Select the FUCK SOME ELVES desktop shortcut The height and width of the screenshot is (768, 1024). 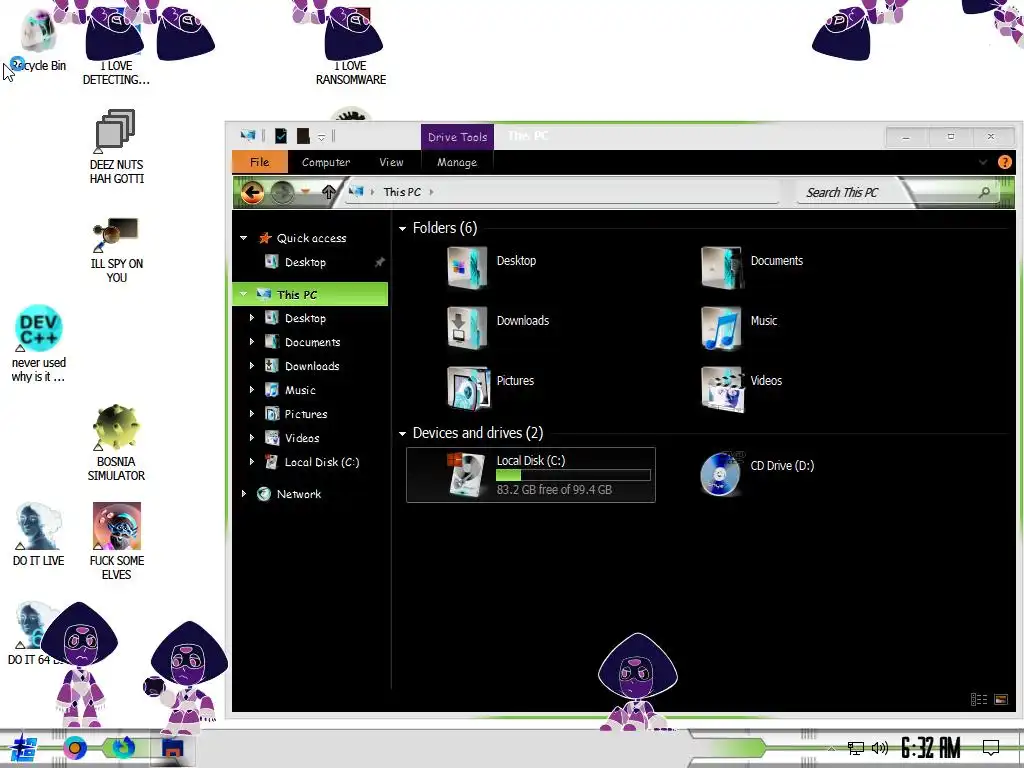pyautogui.click(x=116, y=541)
